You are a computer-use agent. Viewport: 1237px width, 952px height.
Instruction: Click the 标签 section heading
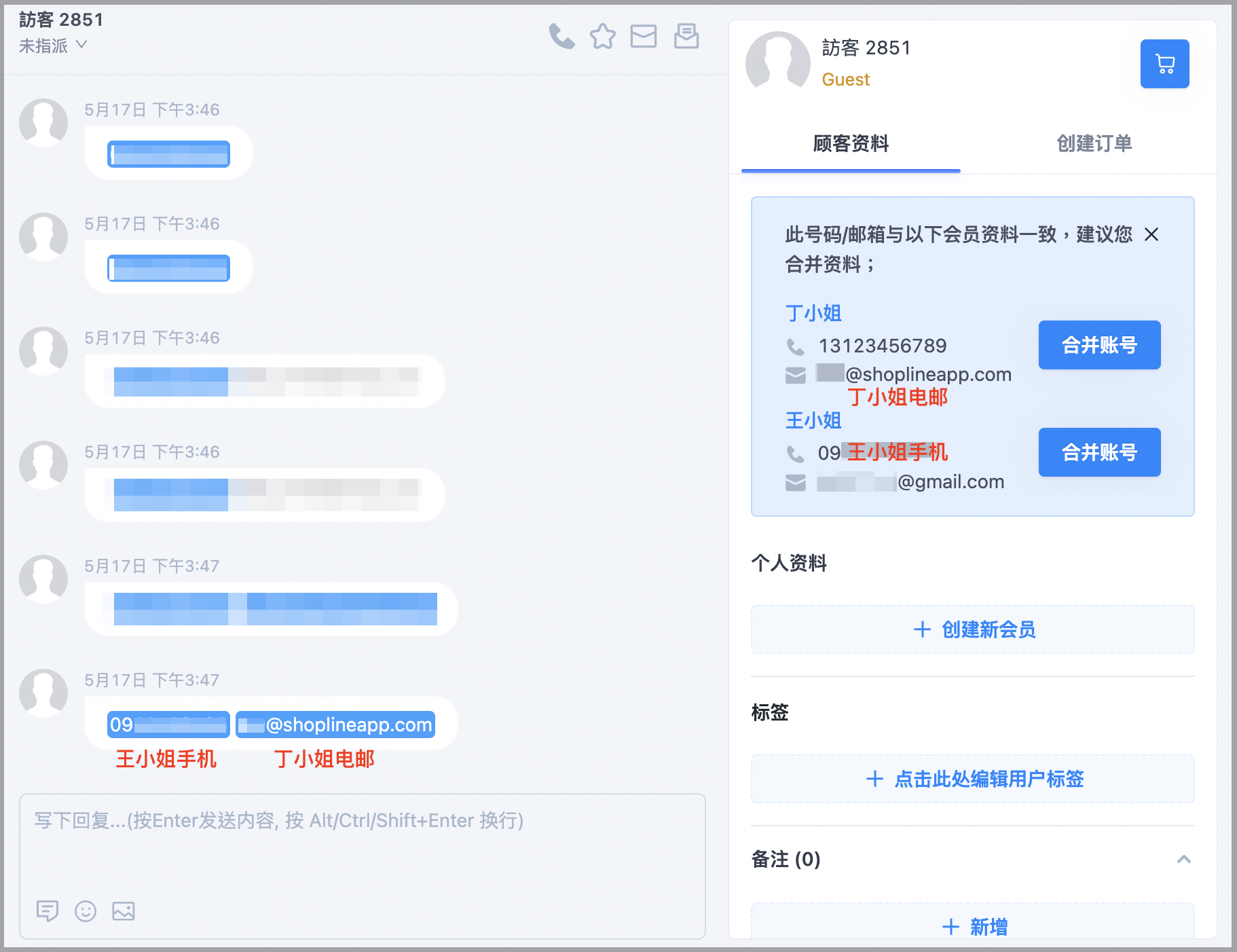coord(770,712)
